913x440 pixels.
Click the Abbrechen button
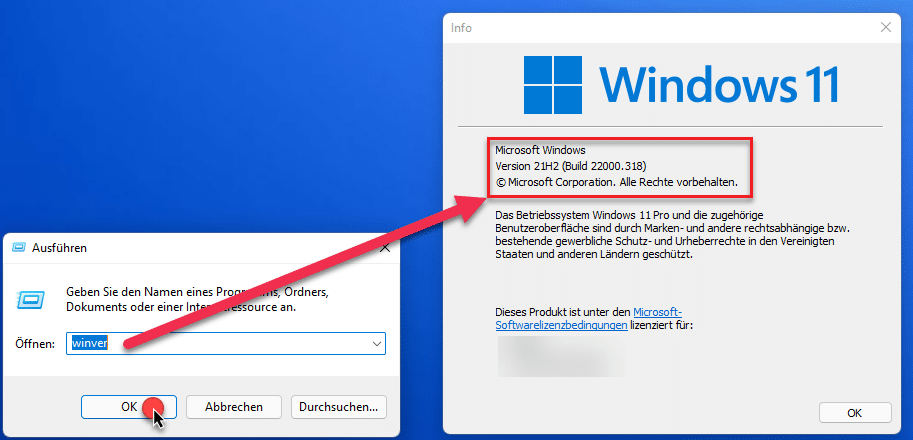pos(233,407)
